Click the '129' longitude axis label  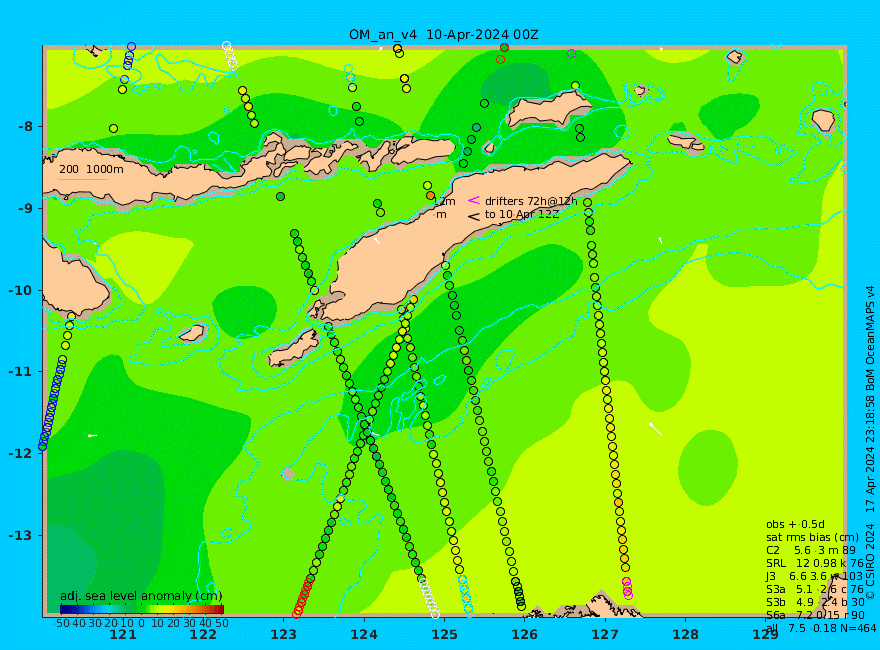click(x=766, y=634)
